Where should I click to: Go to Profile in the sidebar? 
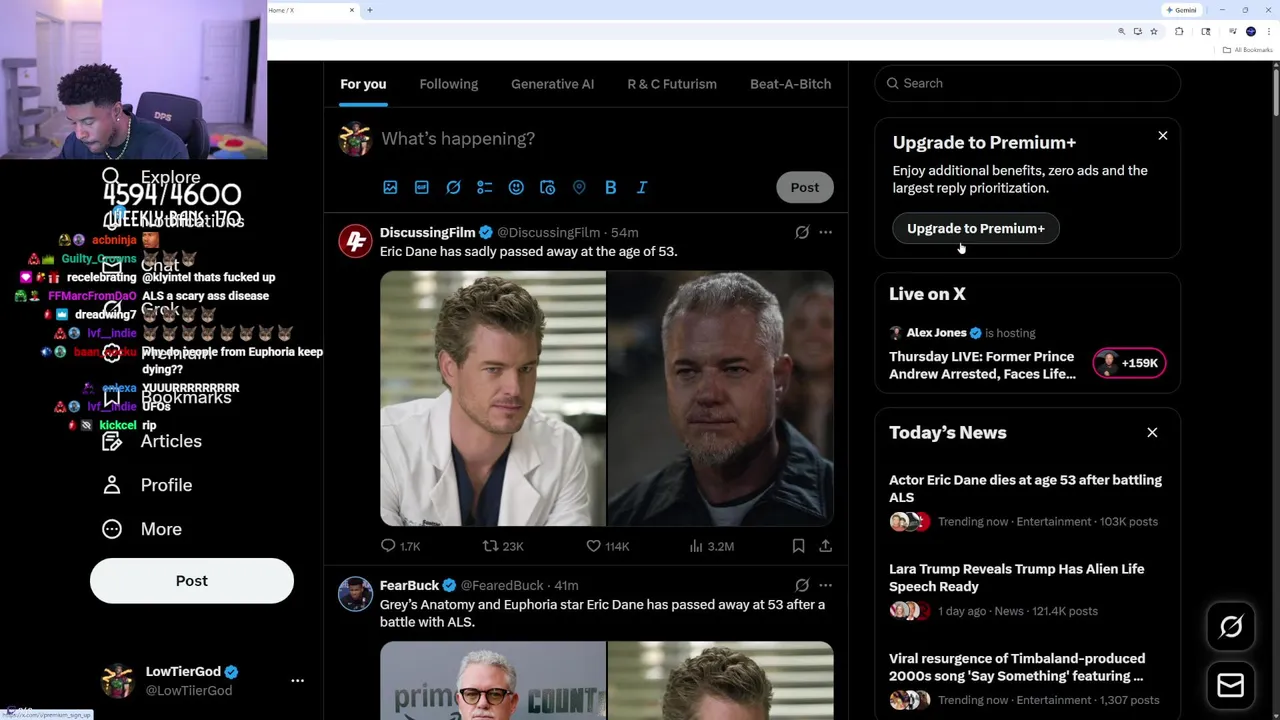[x=147, y=485]
